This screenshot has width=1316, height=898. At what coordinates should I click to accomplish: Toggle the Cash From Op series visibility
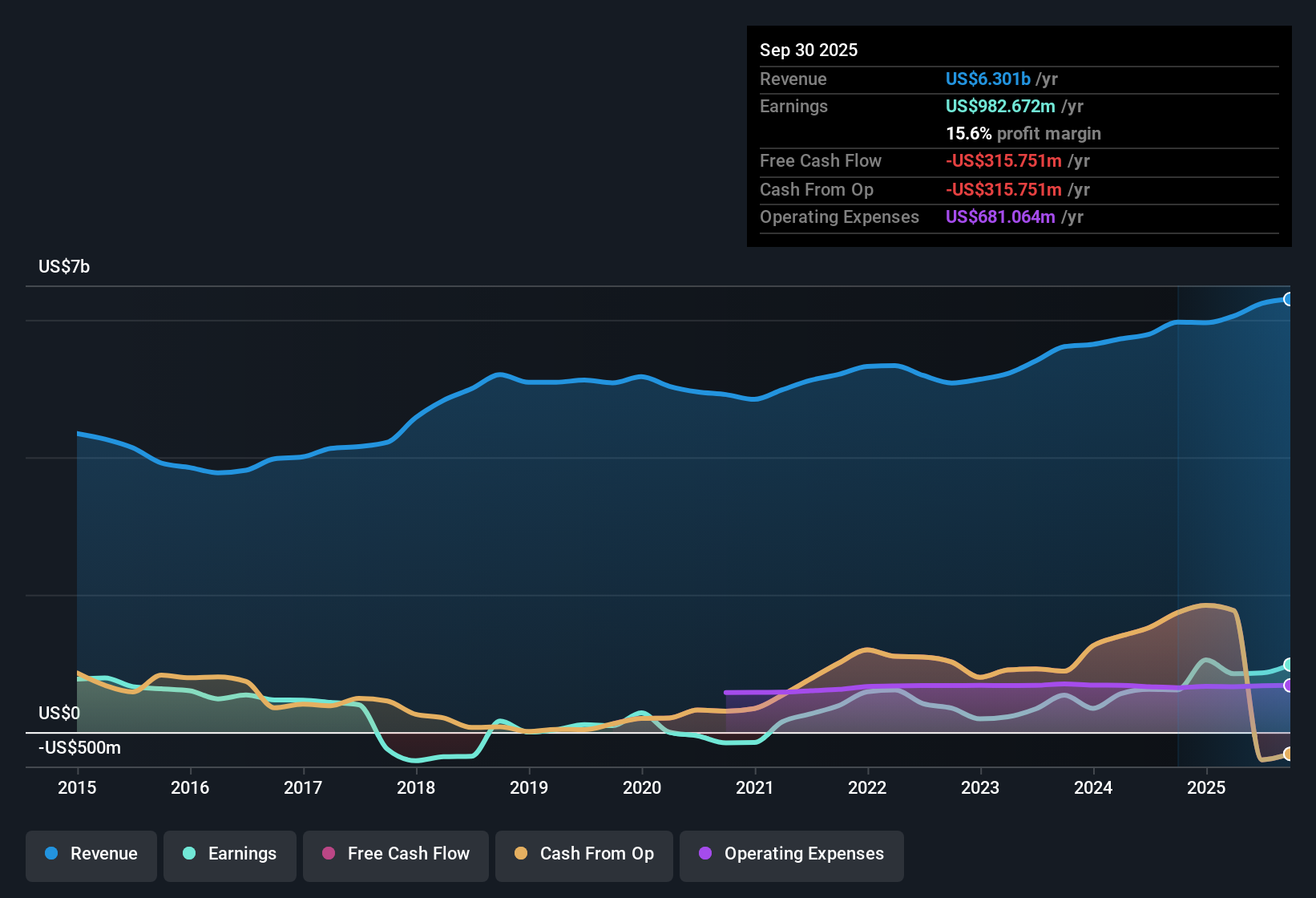coord(583,854)
